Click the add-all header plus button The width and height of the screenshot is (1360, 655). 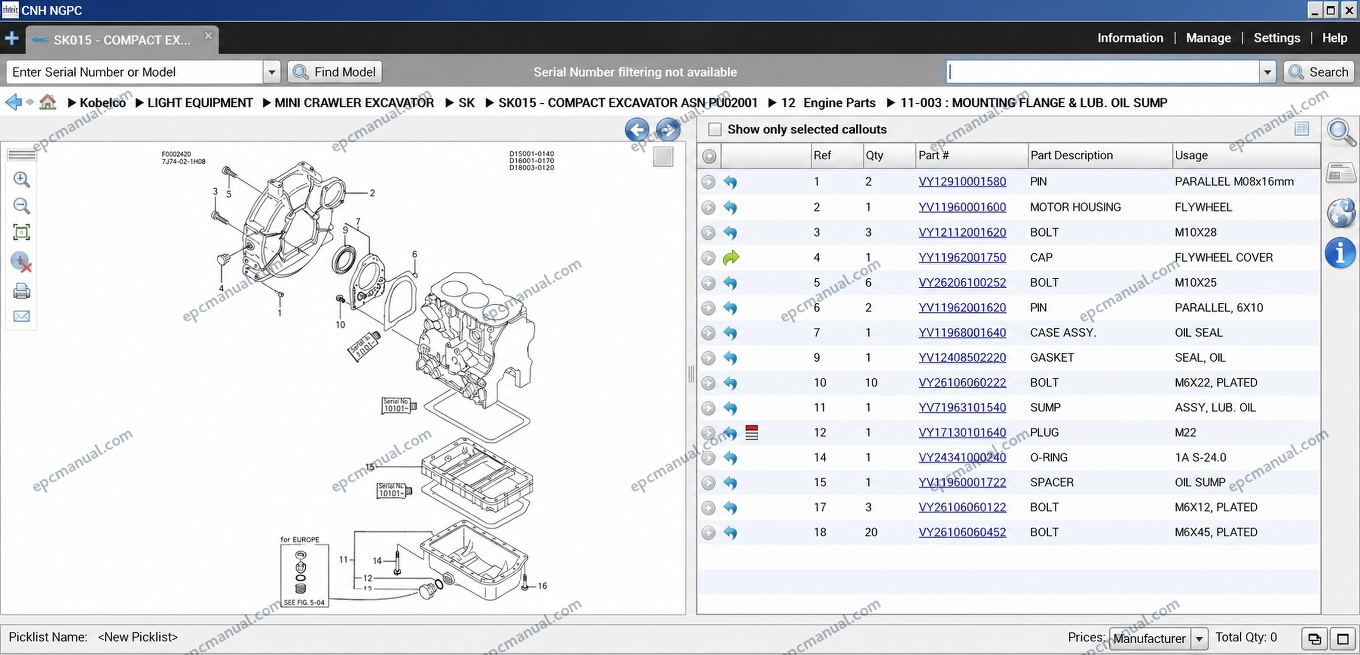pos(709,156)
